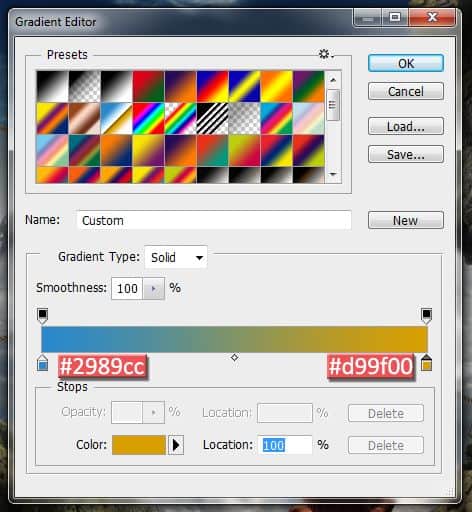This screenshot has width=472, height=512.
Task: Click the gradient midpoint diamond marker
Action: [234, 357]
